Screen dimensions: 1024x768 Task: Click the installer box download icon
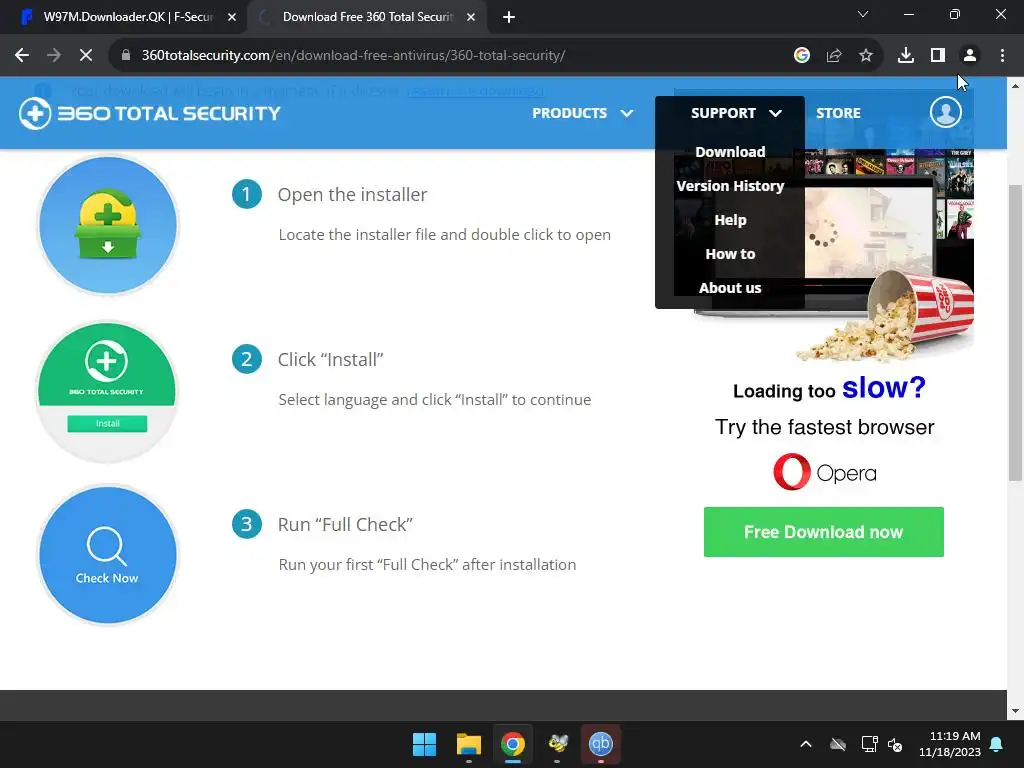point(108,225)
